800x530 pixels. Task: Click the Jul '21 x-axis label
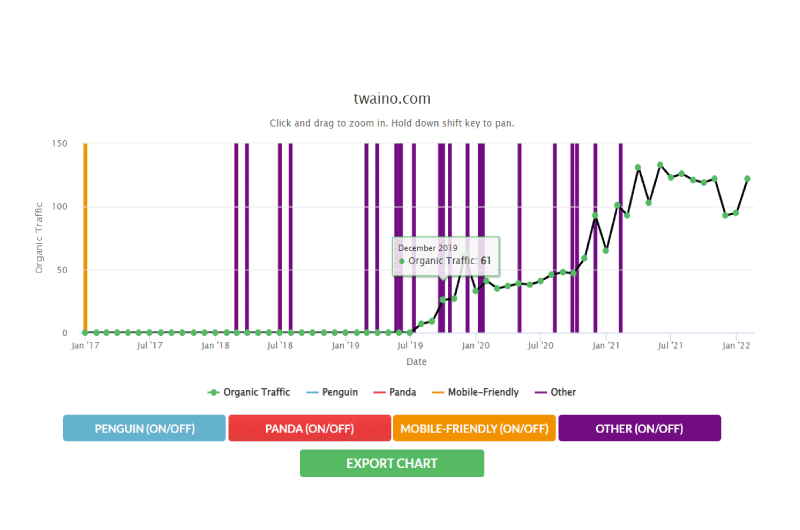point(670,346)
